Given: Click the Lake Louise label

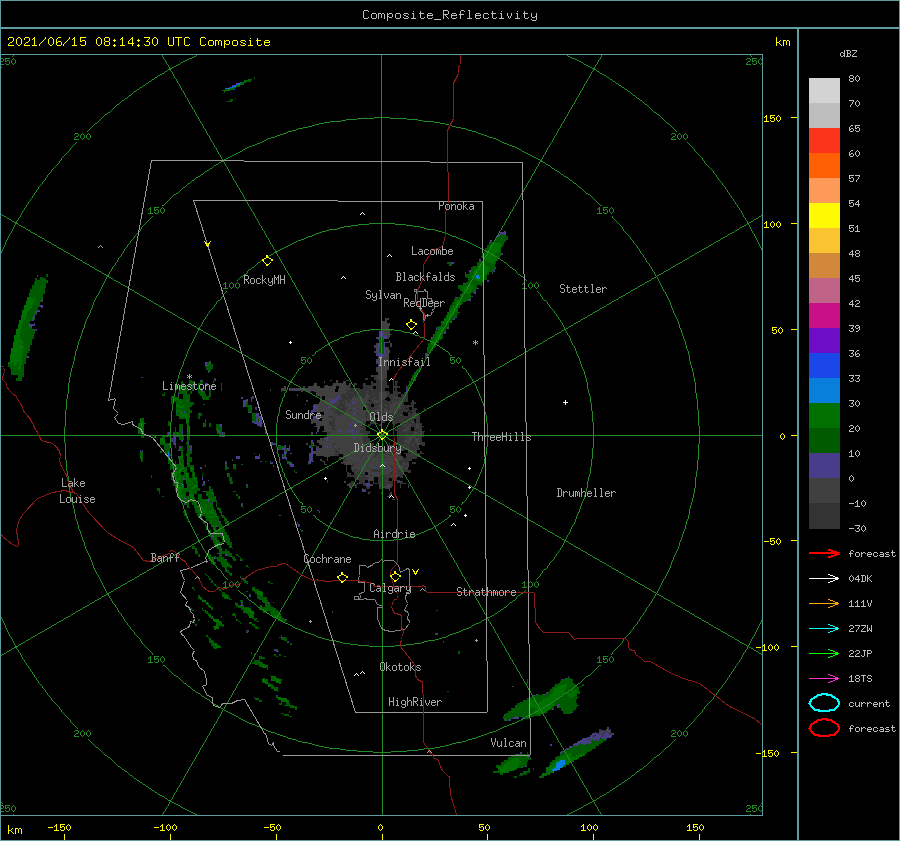Looking at the screenshot, I should [x=77, y=491].
